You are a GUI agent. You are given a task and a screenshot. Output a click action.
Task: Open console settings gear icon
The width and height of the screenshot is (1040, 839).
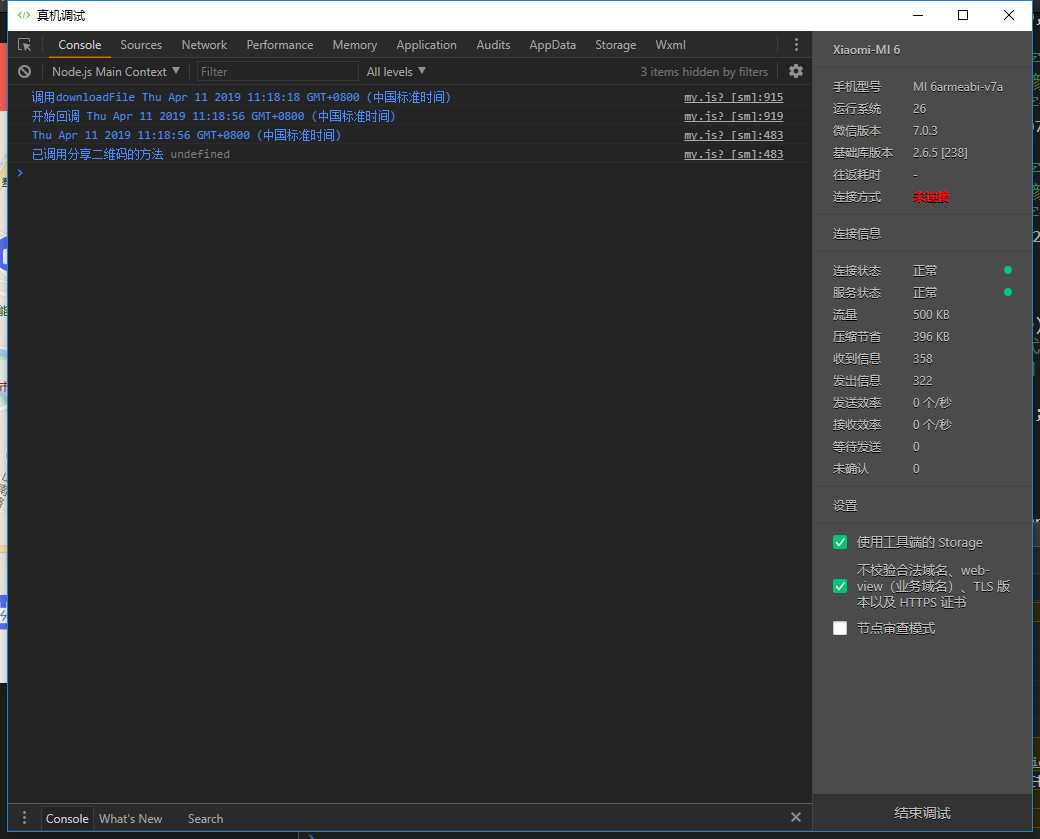point(796,71)
